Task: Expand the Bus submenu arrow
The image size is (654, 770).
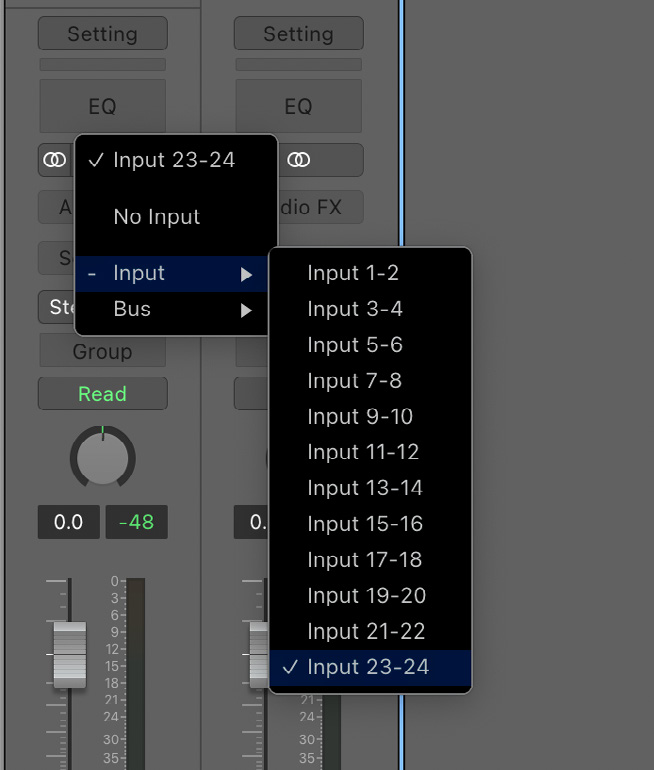Action: tap(246, 310)
